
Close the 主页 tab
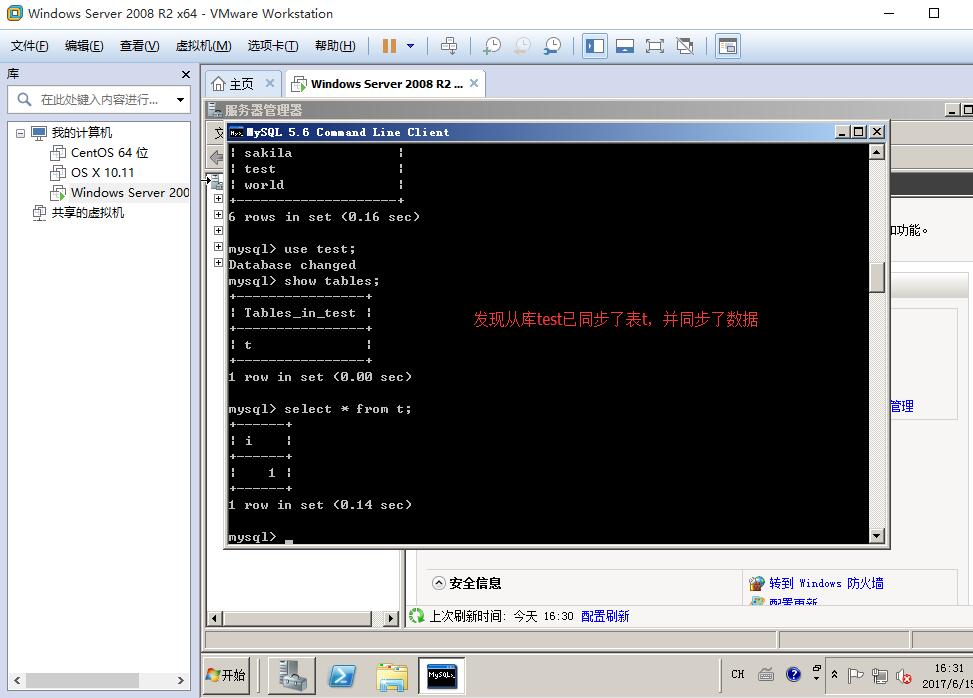pos(269,83)
